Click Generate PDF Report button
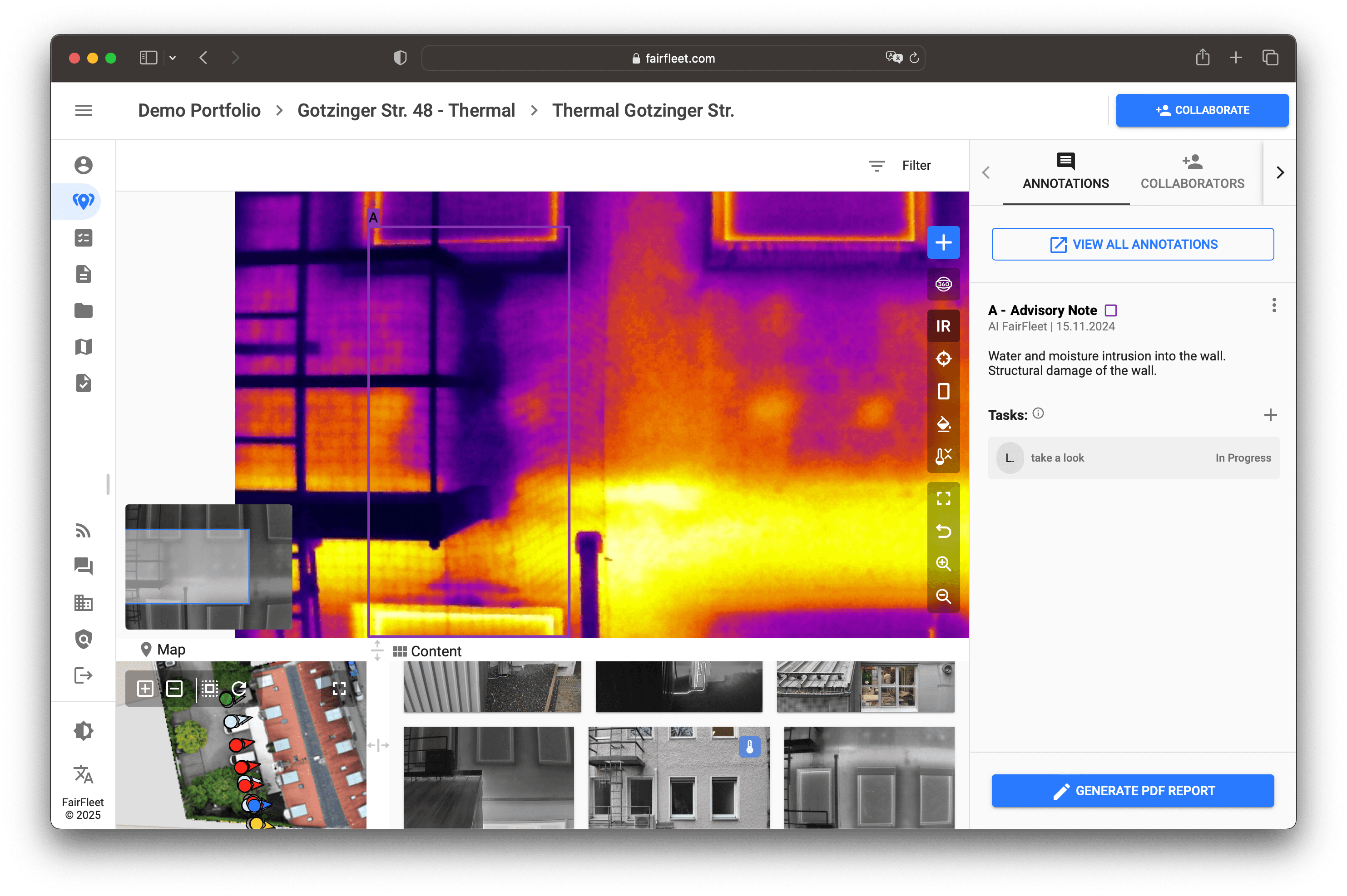The image size is (1347, 896). tap(1132, 790)
